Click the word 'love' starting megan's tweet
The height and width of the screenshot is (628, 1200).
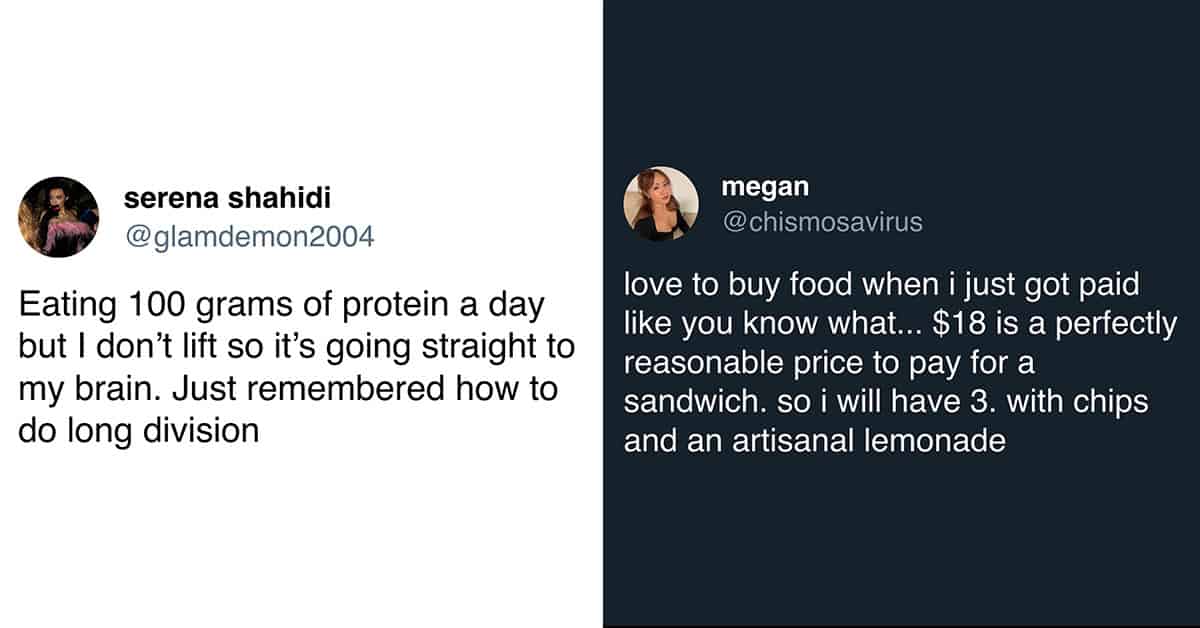pyautogui.click(x=651, y=286)
